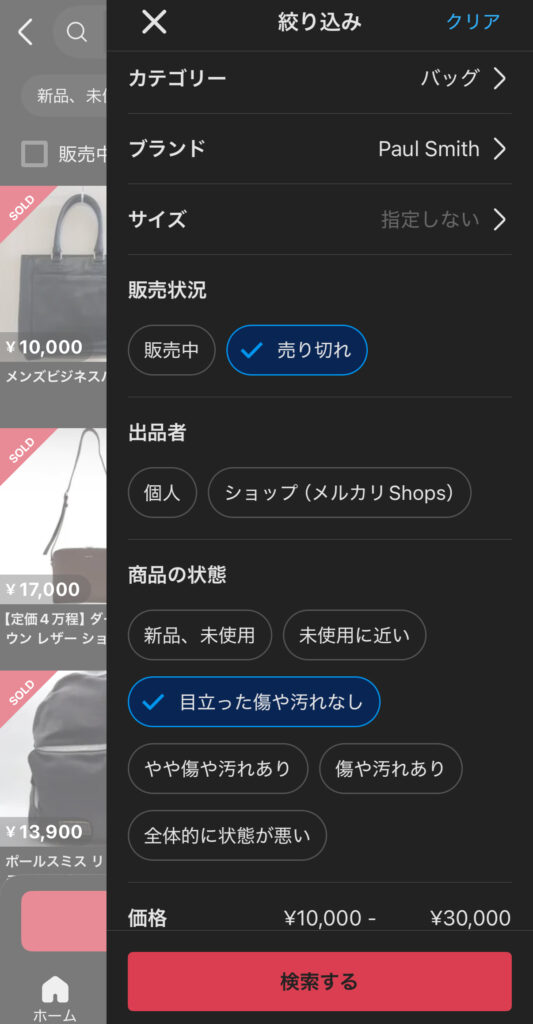Screen dimensions: 533x1024
Task: Select the 販売中 status chip
Action: (172, 350)
